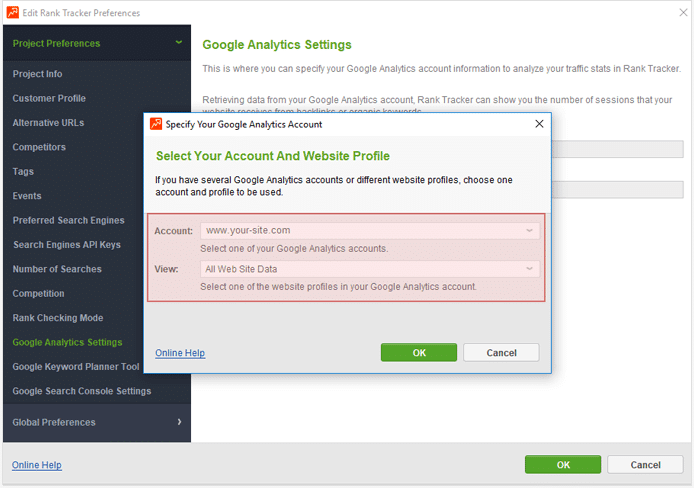This screenshot has width=694, height=488.
Task: Click OK in the Preferences window
Action: tap(563, 465)
